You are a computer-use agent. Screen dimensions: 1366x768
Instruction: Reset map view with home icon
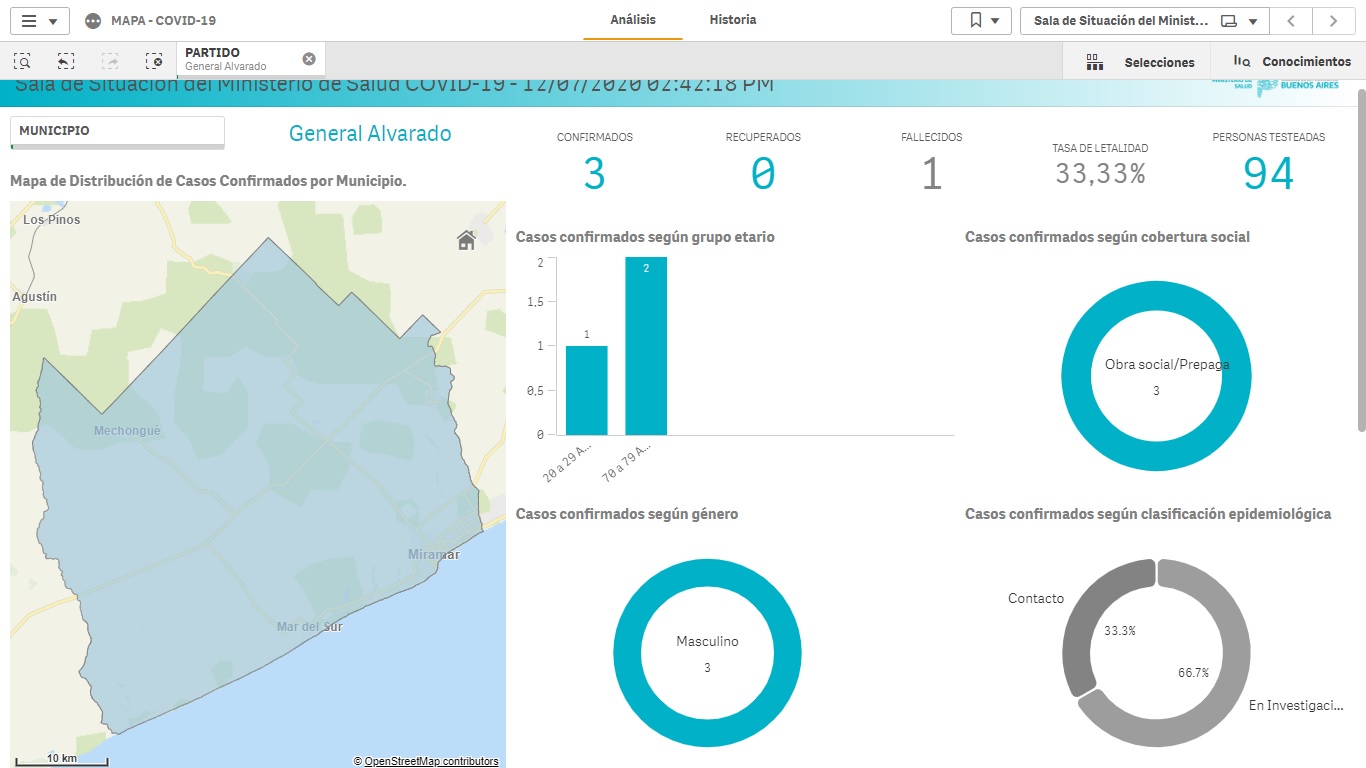[x=466, y=240]
